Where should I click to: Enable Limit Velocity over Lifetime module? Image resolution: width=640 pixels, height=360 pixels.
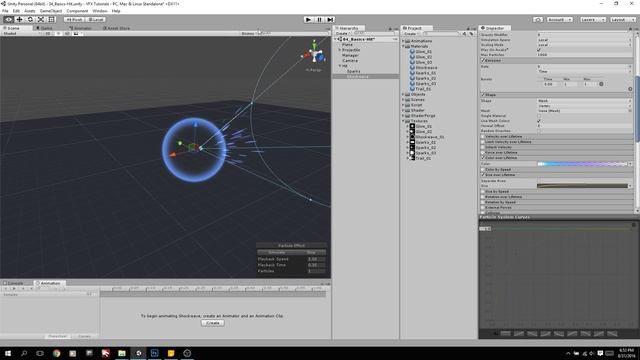pyautogui.click(x=483, y=142)
